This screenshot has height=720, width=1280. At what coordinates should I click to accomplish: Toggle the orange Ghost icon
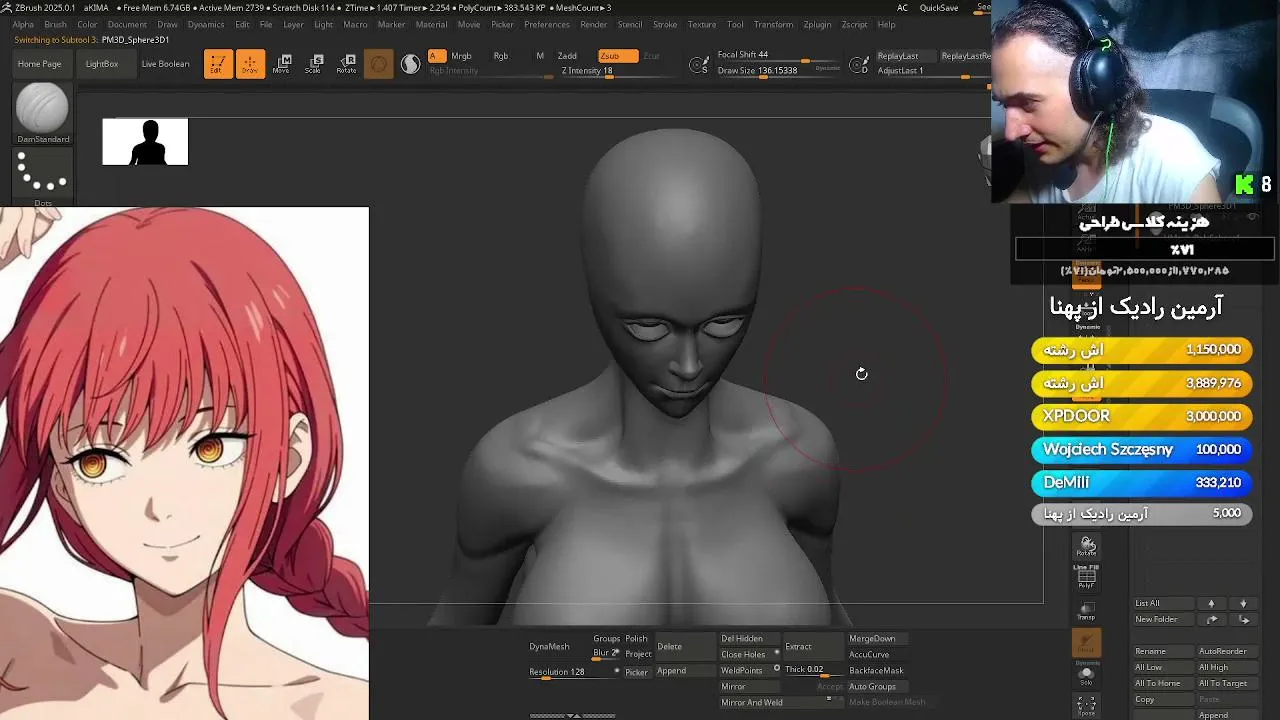(x=1087, y=642)
